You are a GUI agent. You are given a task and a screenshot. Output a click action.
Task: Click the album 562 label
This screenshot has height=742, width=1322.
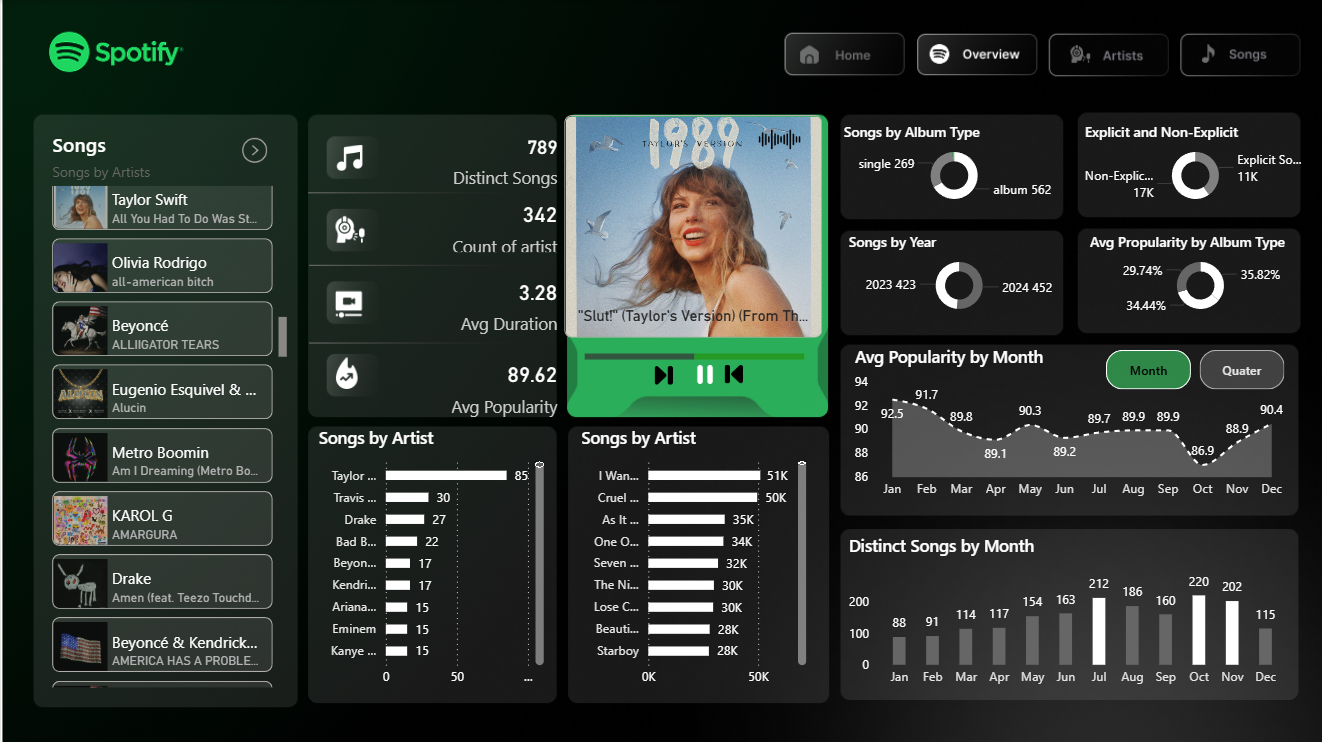click(x=1022, y=190)
